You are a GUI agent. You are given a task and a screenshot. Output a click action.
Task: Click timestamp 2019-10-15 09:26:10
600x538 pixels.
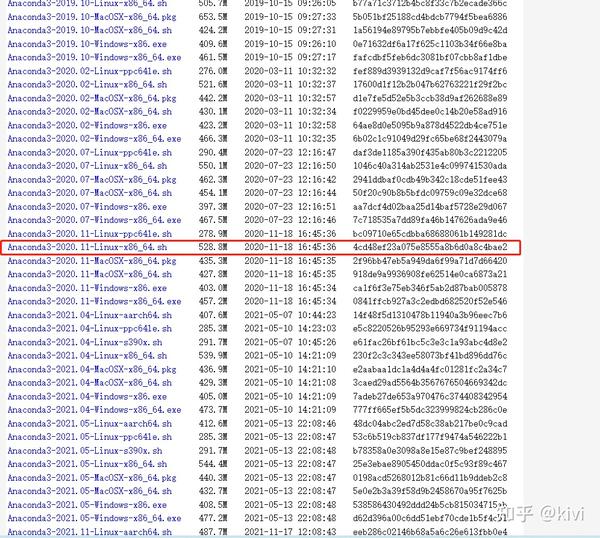[290, 44]
